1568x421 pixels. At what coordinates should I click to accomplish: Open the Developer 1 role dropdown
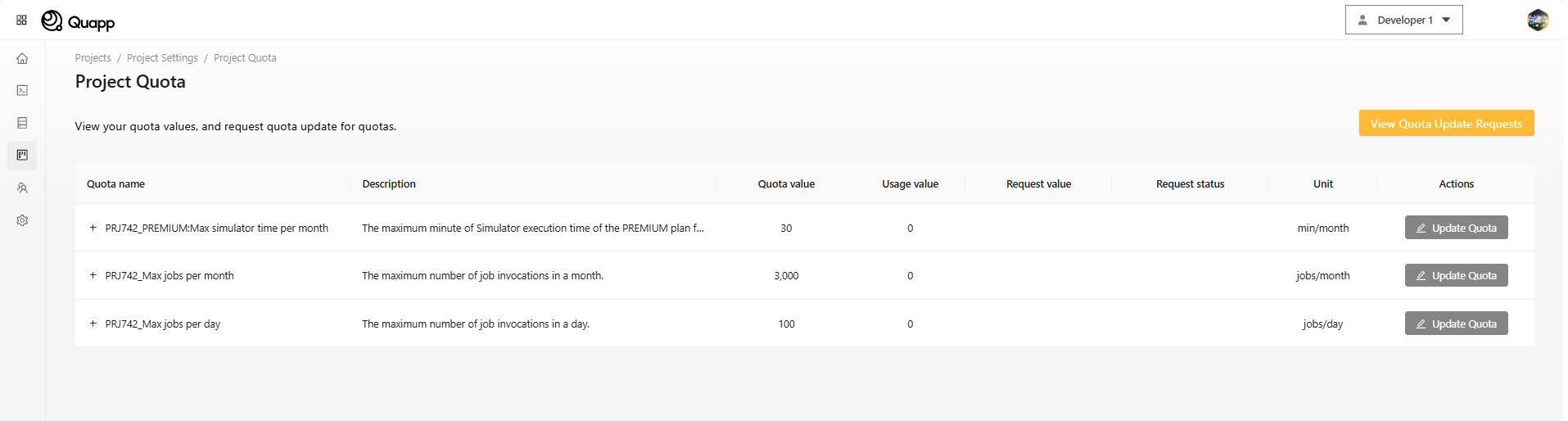(1403, 20)
